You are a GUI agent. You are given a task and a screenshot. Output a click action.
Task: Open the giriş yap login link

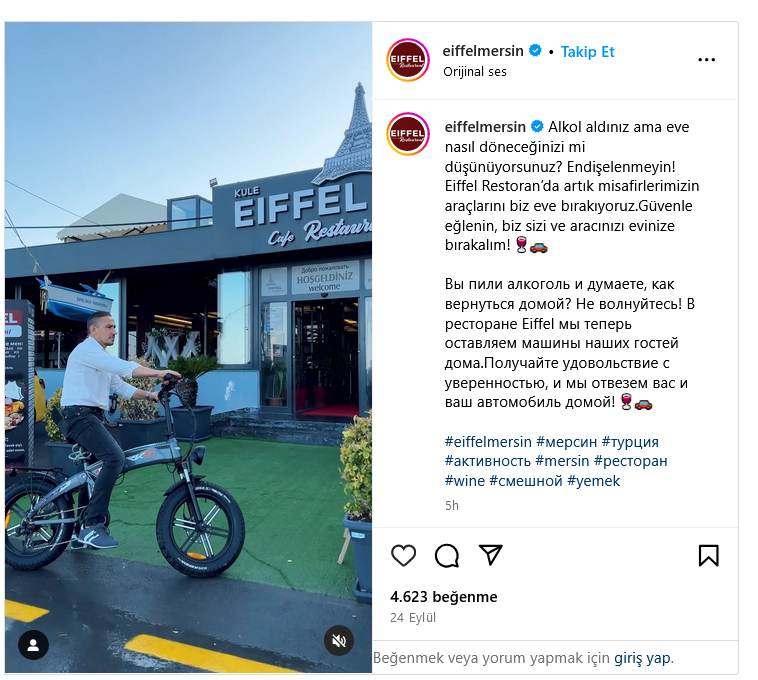tap(642, 658)
